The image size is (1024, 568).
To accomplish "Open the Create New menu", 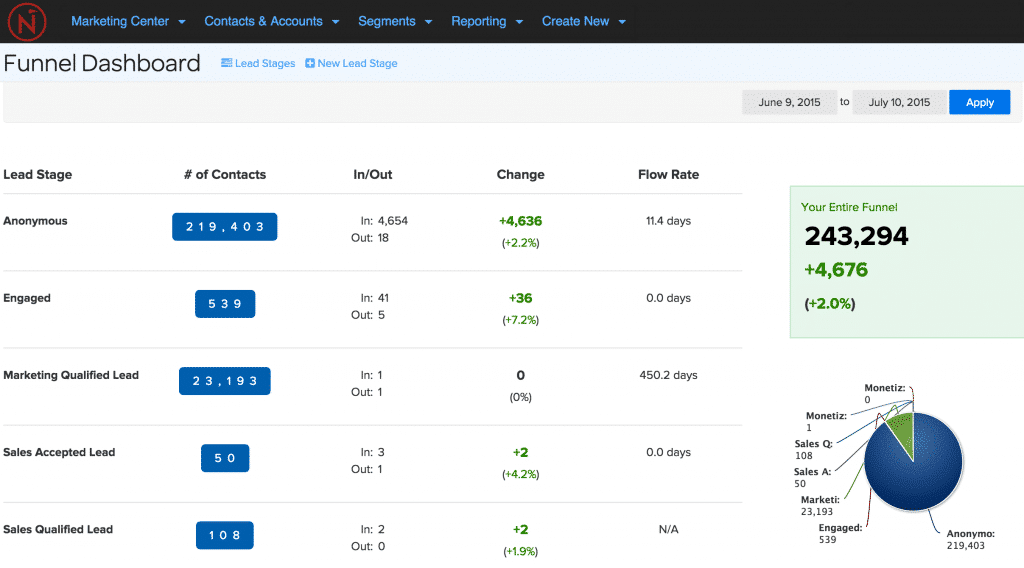I will (x=583, y=21).
